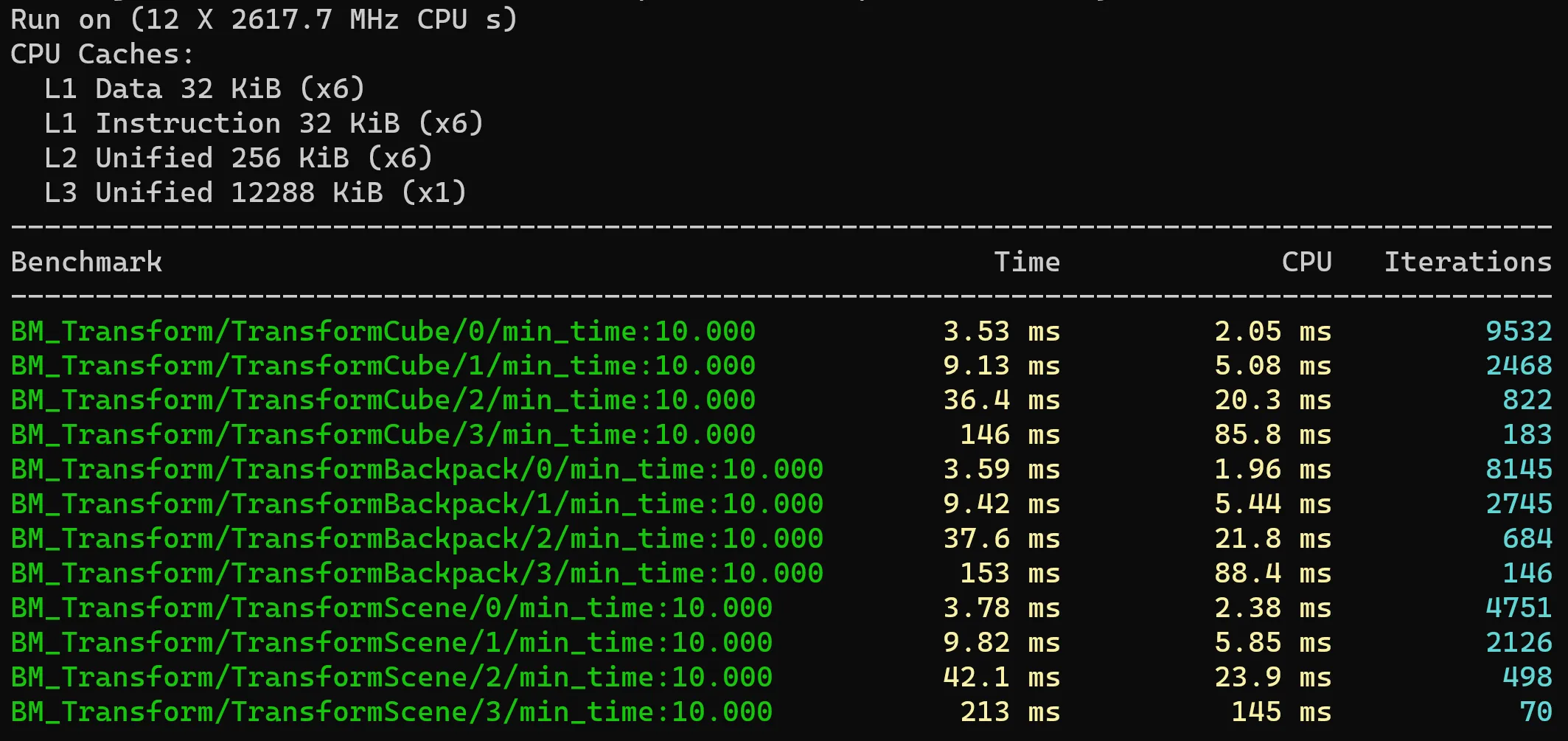Screen dimensions: 1568x741
Task: Click the '146 ms' time value for TransformCube/3
Action: click(1010, 435)
